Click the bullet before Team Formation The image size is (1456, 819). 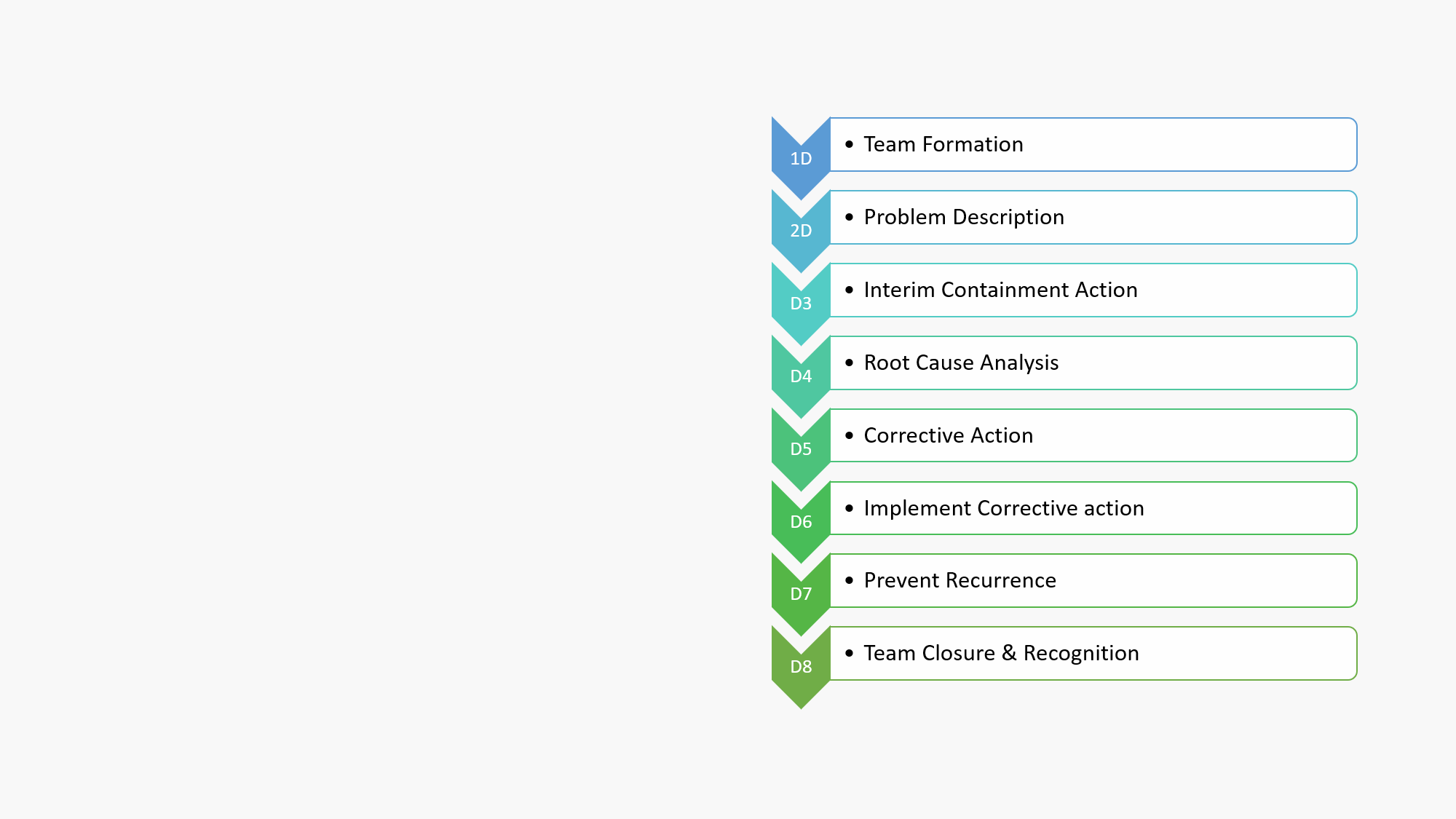pyautogui.click(x=849, y=144)
